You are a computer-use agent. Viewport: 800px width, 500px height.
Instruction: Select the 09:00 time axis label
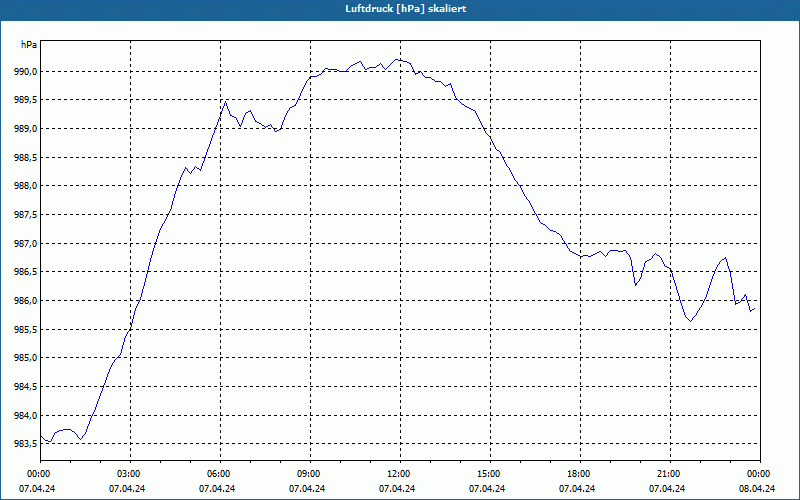(307, 474)
